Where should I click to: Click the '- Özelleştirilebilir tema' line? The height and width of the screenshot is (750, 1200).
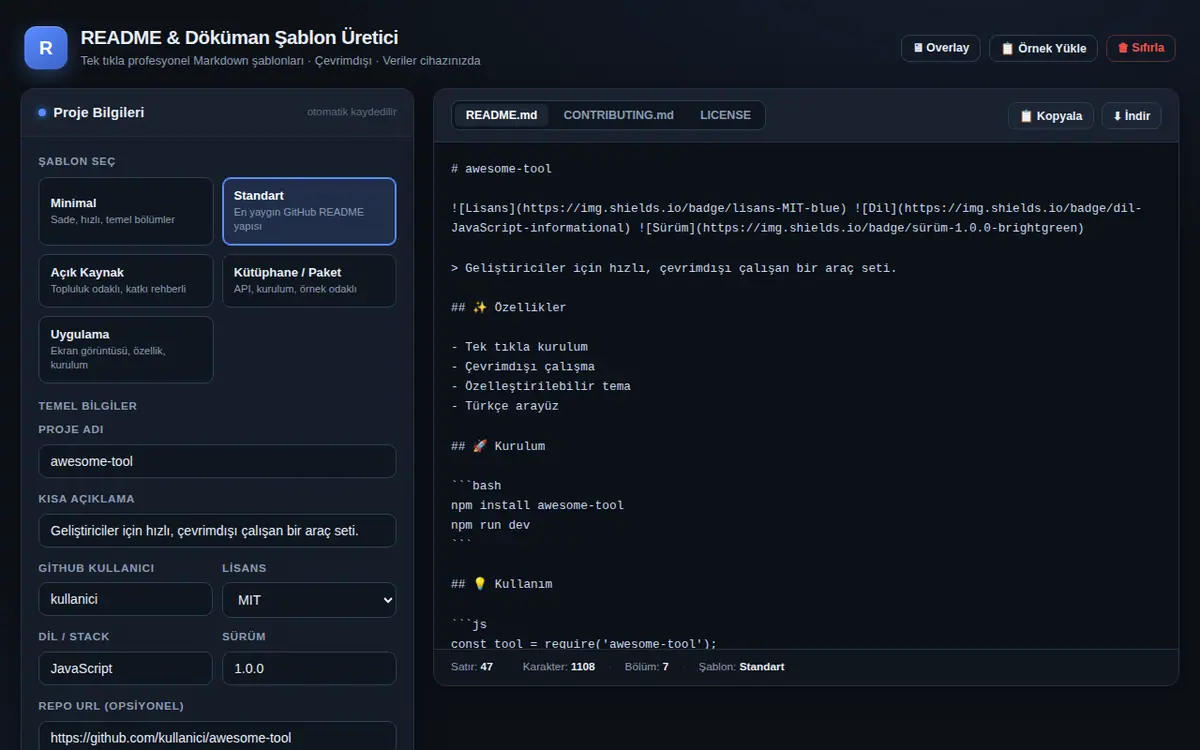click(541, 386)
